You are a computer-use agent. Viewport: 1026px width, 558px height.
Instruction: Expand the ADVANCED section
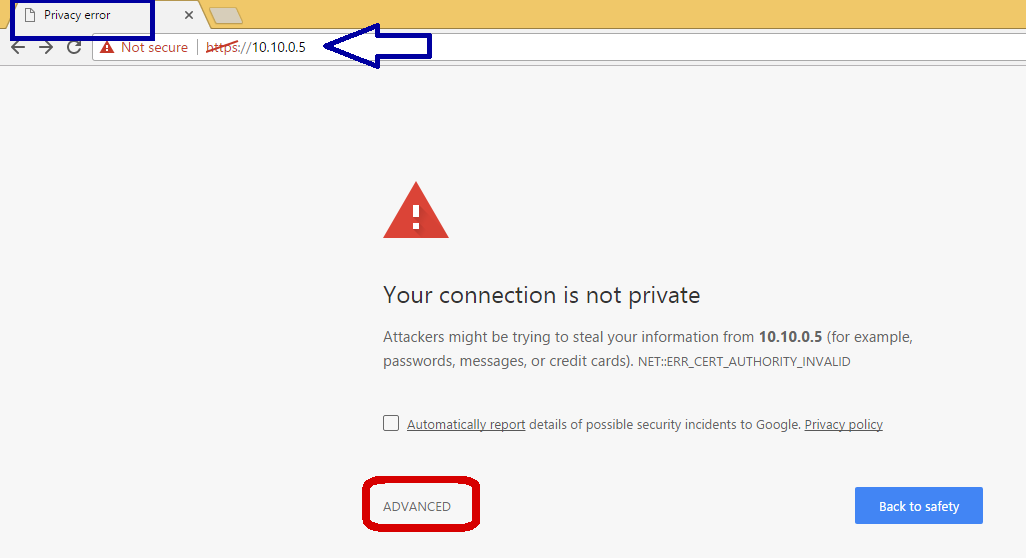point(417,506)
